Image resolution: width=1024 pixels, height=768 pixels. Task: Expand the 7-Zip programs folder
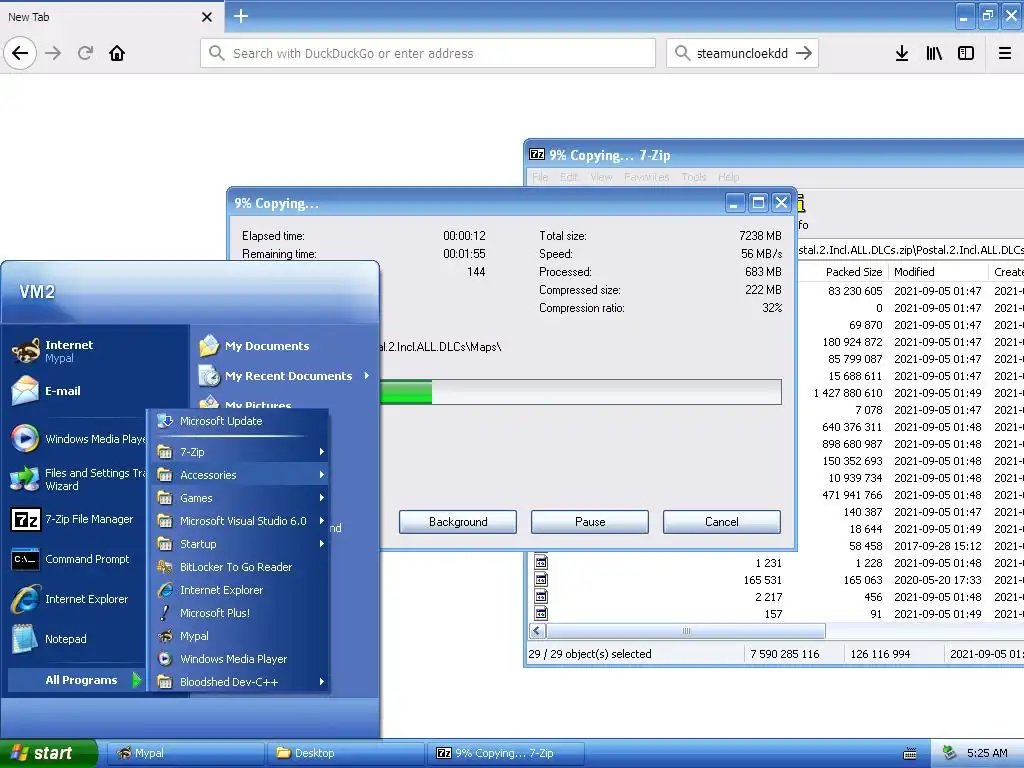pyautogui.click(x=239, y=452)
